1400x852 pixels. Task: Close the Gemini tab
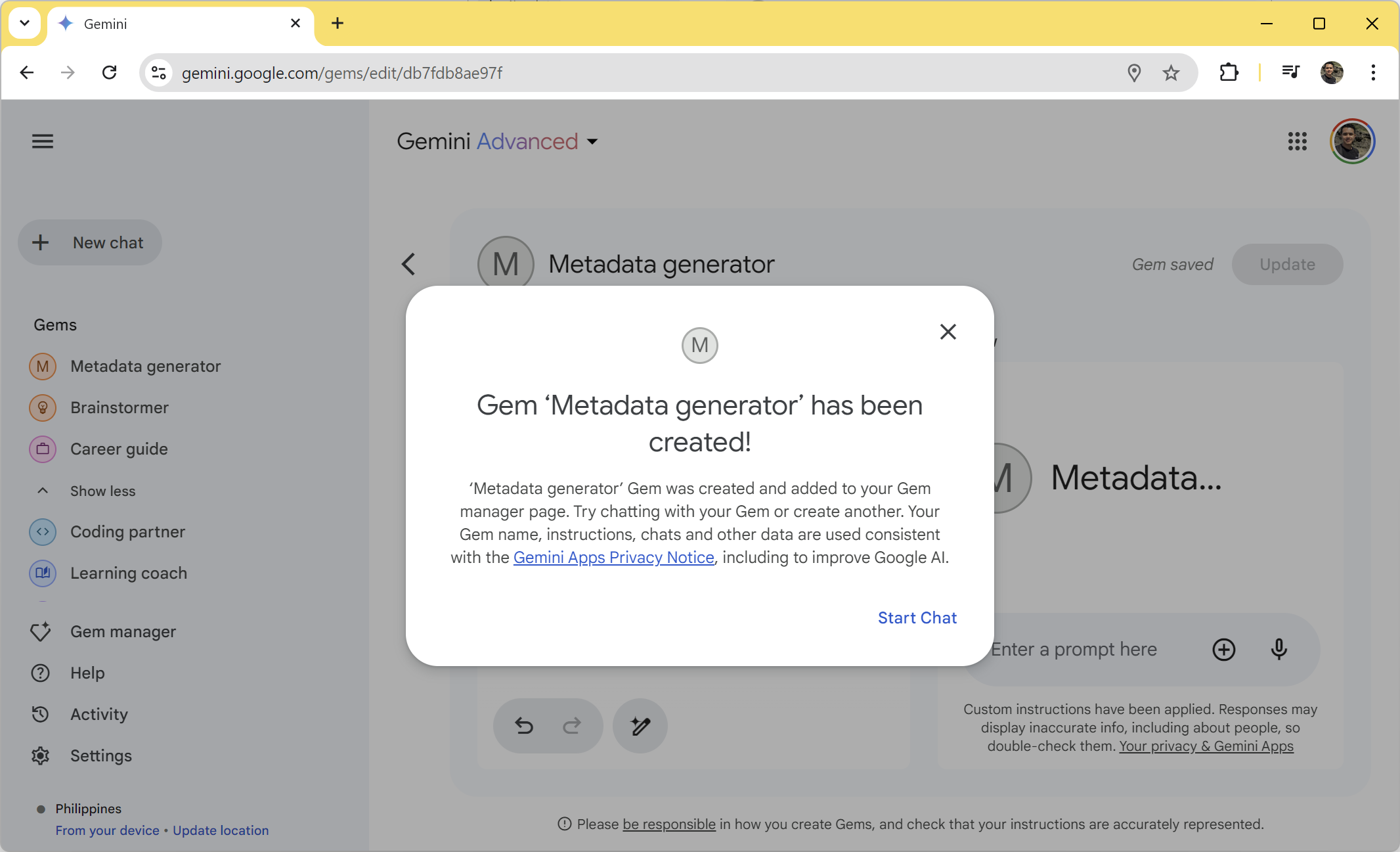[295, 24]
